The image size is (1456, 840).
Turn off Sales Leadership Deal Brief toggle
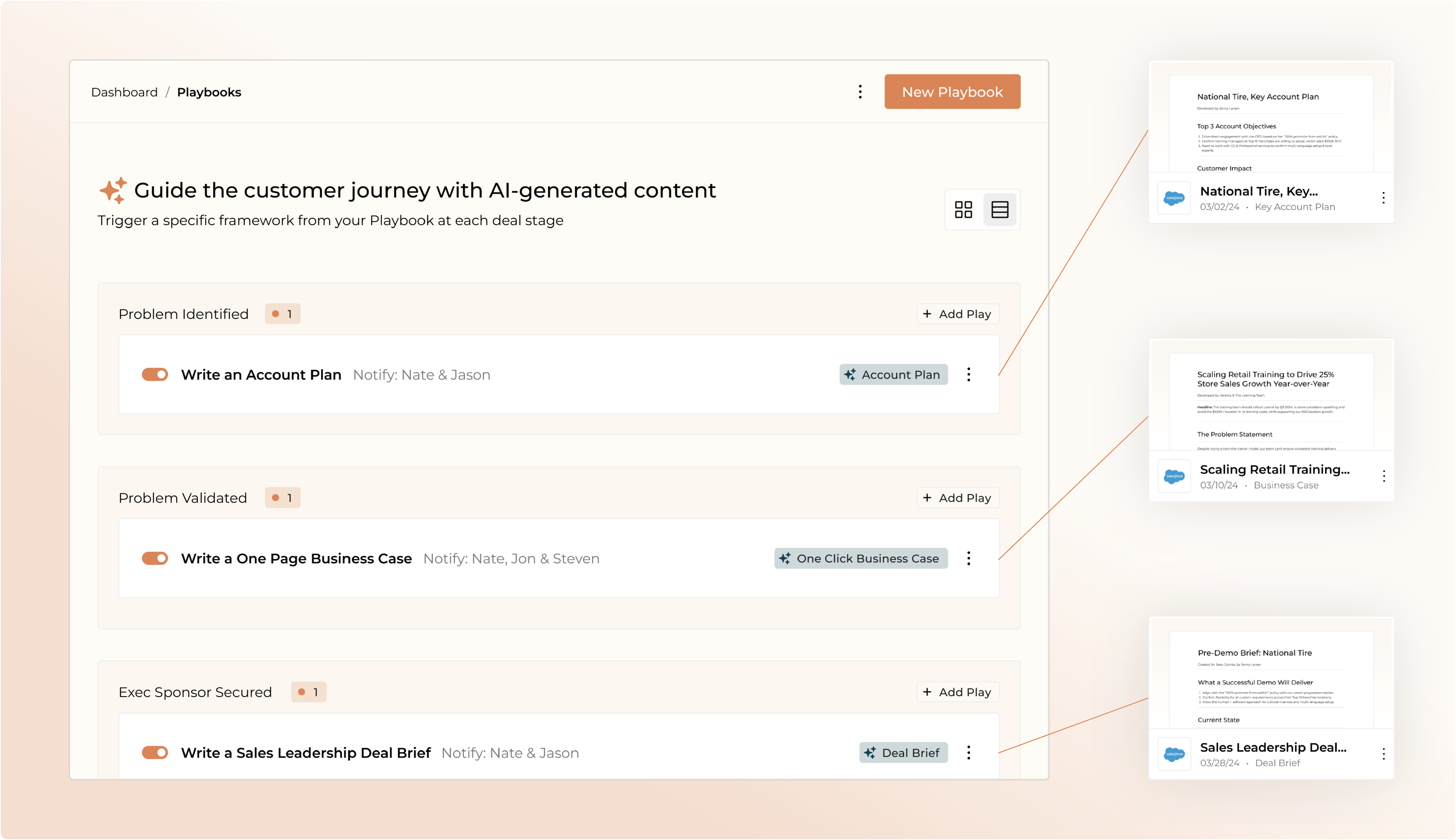155,752
